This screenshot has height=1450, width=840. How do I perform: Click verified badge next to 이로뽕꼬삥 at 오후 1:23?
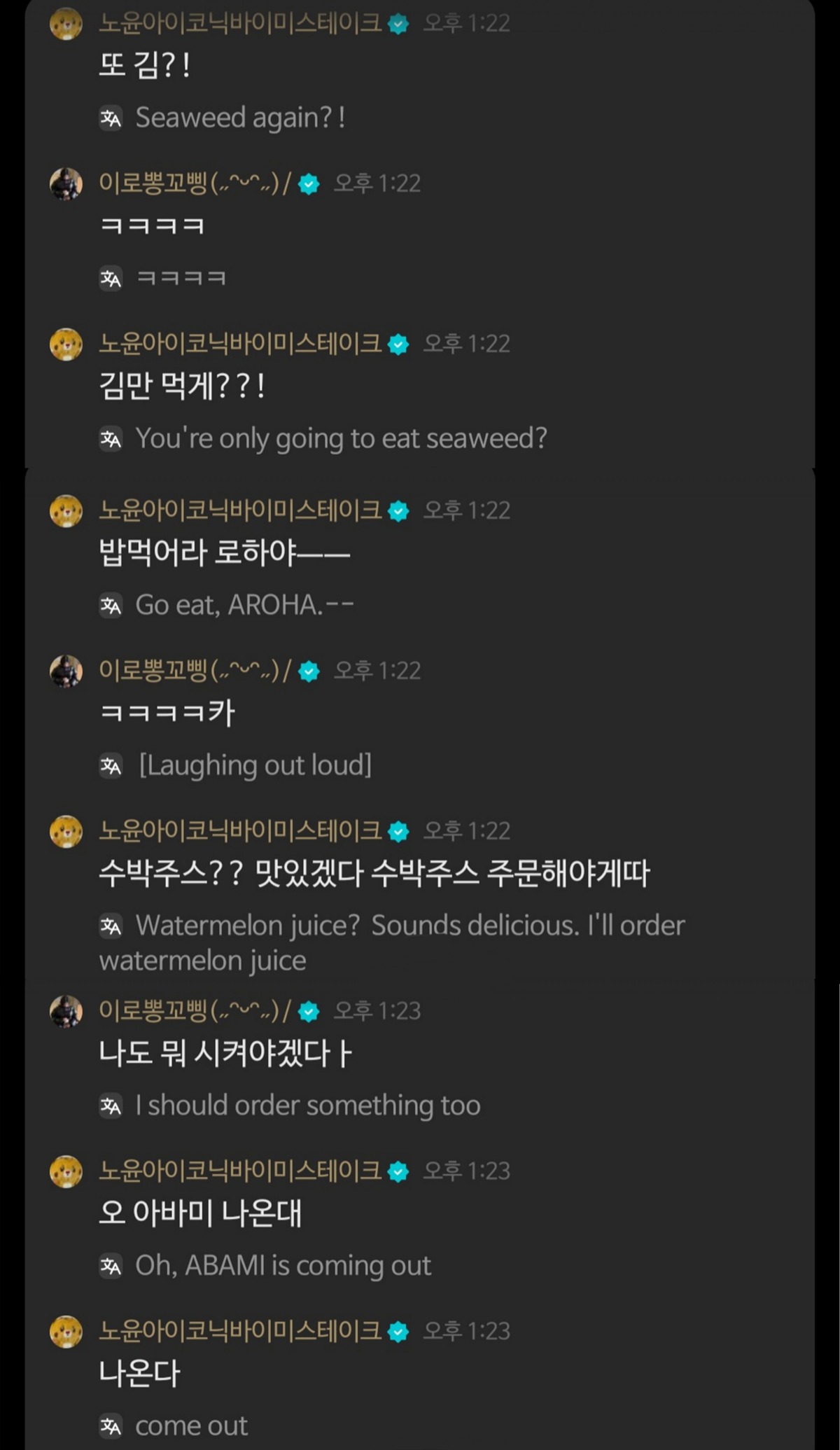(309, 1012)
